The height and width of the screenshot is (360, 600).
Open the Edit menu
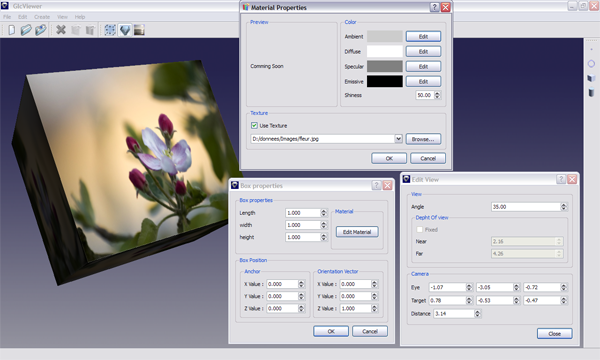23,17
